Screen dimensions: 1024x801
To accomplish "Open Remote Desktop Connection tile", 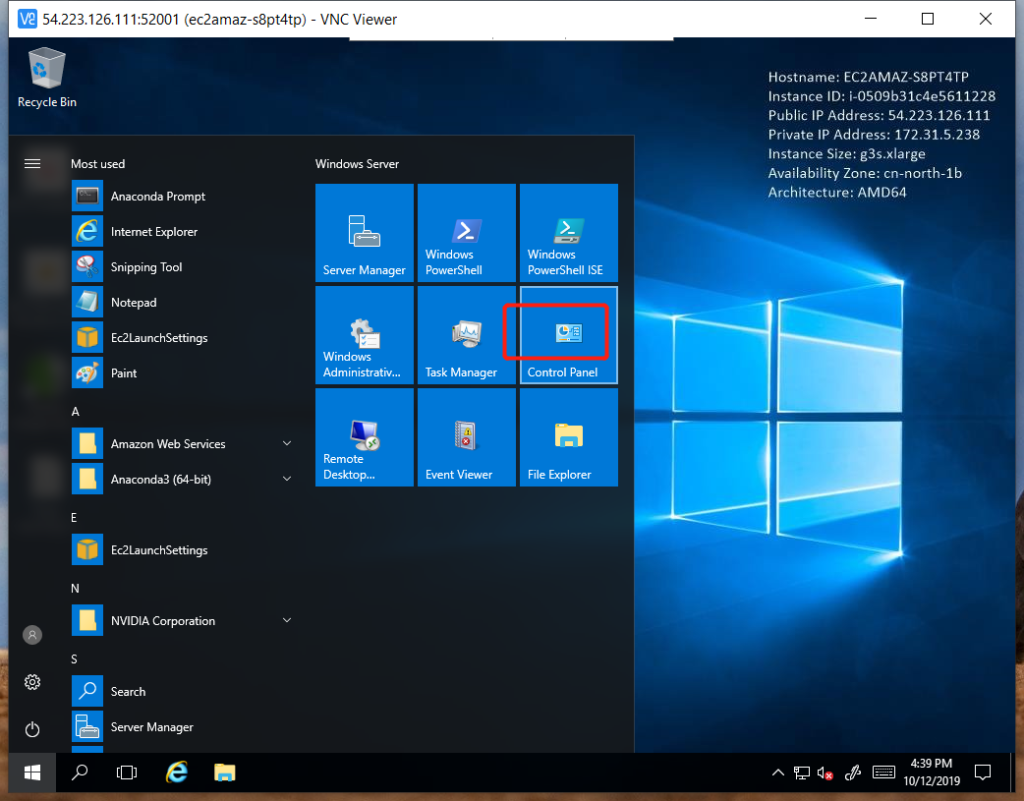I will (364, 437).
